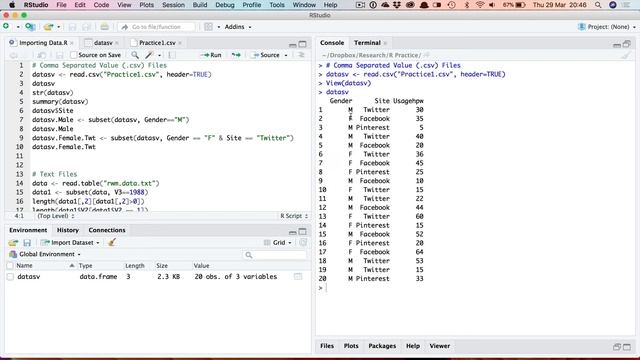Screen dimensions: 640x360
Task: Click the clear console broom icon
Action: coord(626,56)
